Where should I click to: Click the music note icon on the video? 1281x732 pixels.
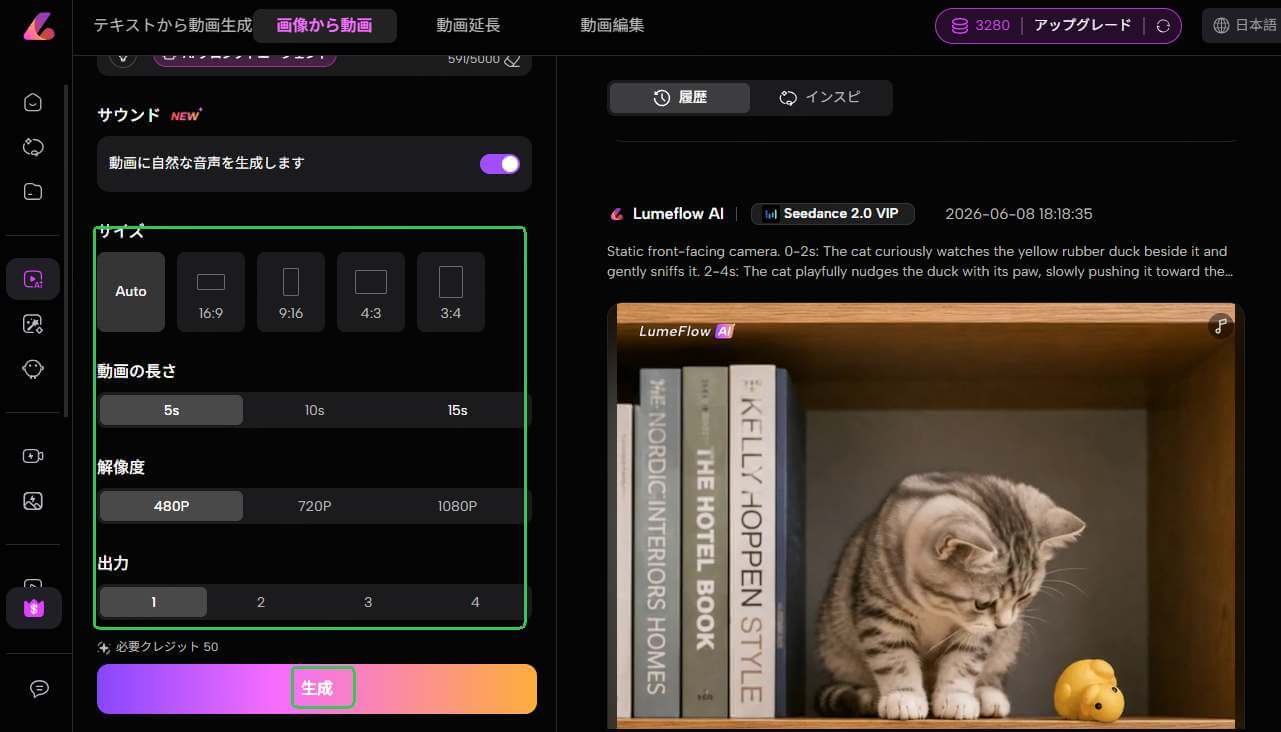[1219, 326]
